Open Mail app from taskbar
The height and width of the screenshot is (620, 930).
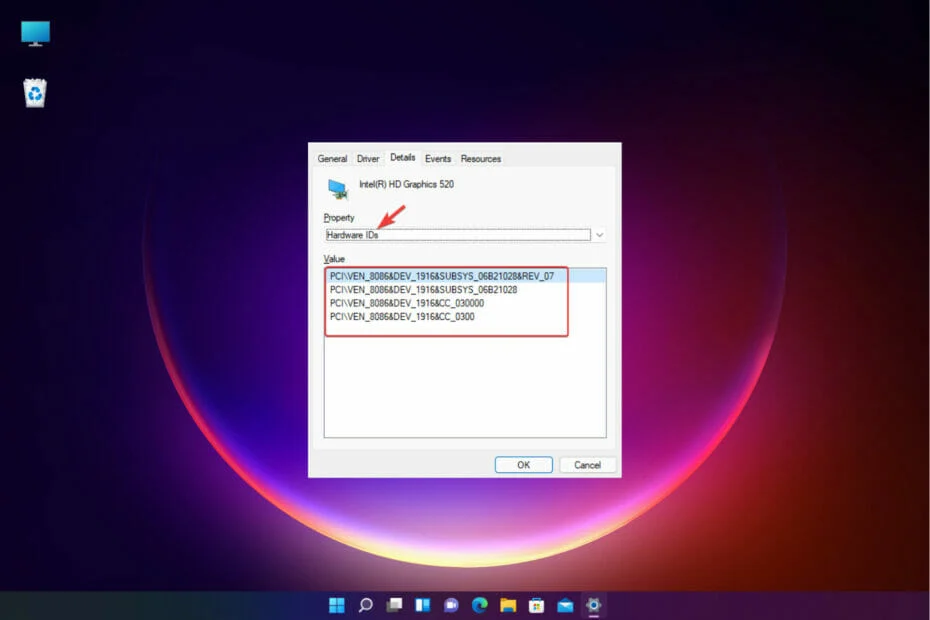pos(565,605)
